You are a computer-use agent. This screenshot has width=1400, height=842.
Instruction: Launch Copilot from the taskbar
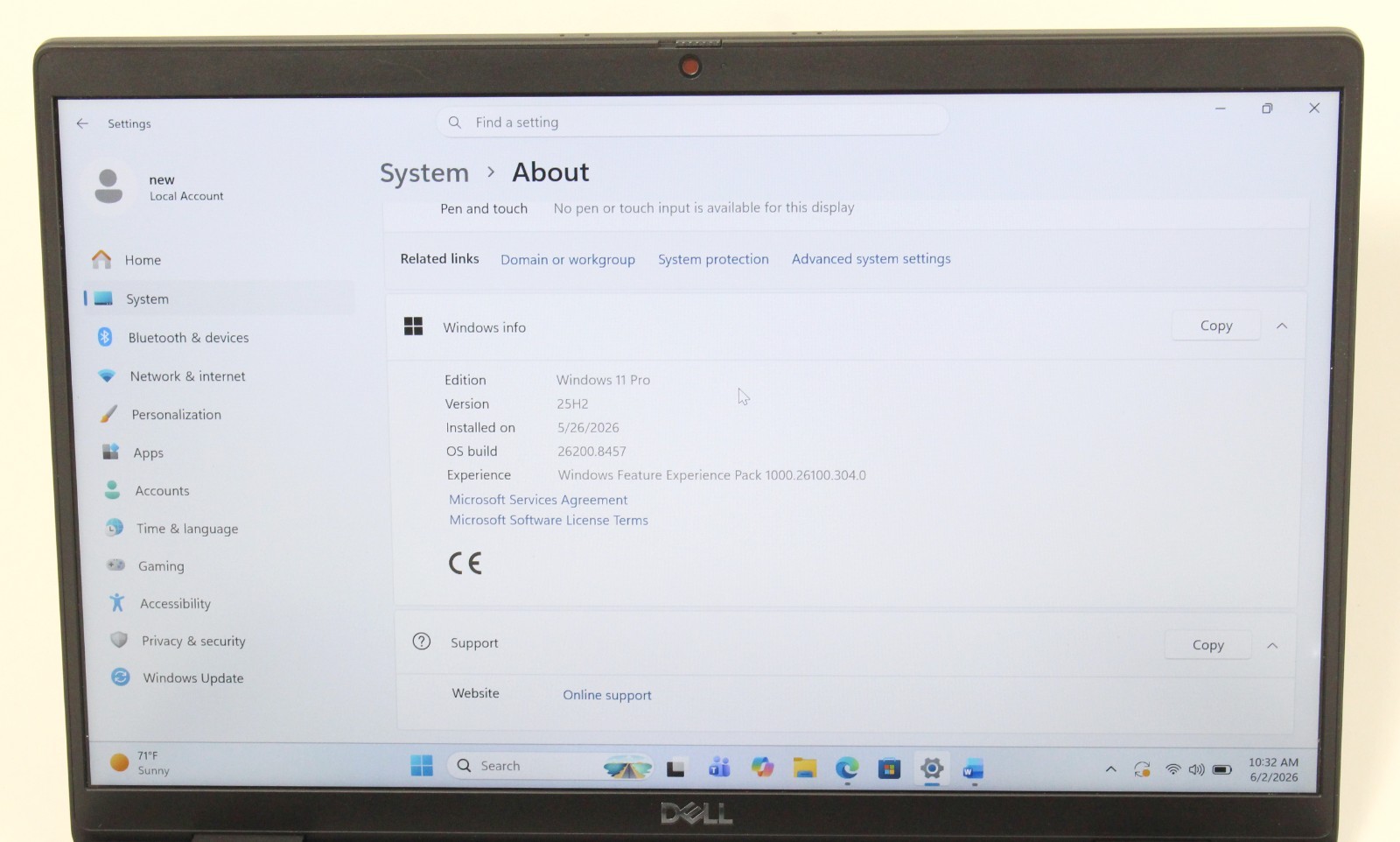pos(762,768)
